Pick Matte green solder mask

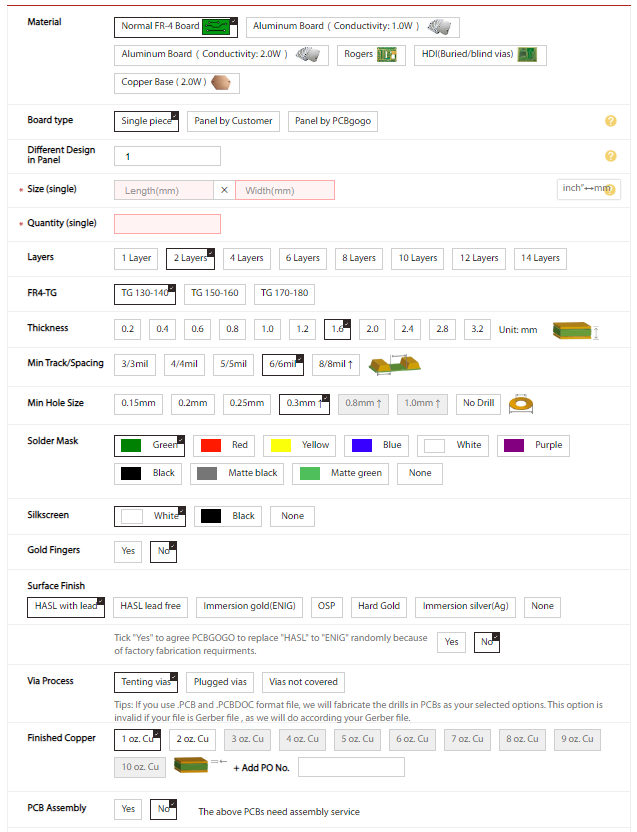point(340,474)
